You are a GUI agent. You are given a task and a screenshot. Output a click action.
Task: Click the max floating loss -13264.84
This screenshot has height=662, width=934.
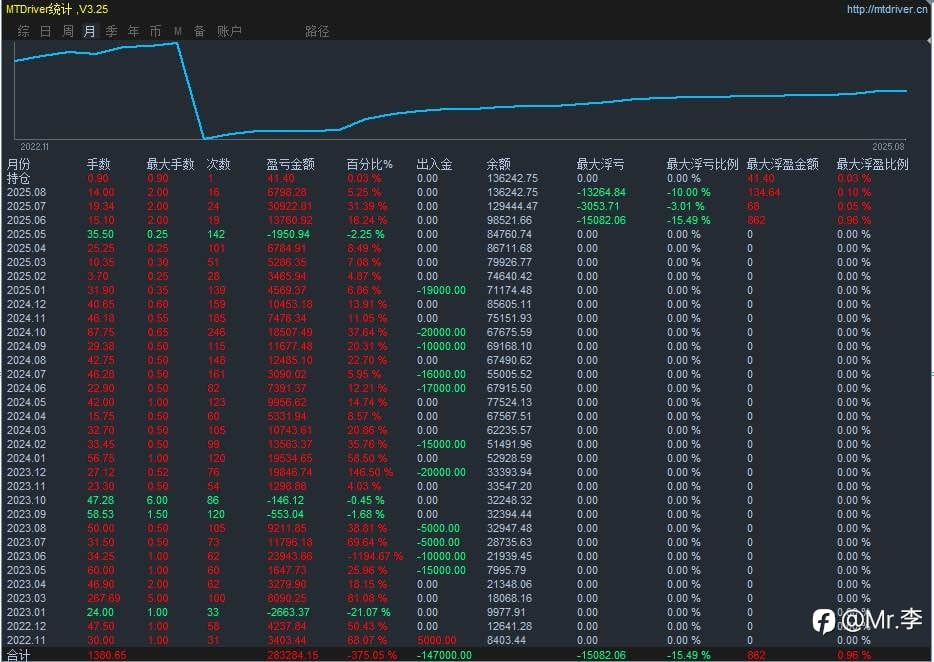tap(602, 192)
